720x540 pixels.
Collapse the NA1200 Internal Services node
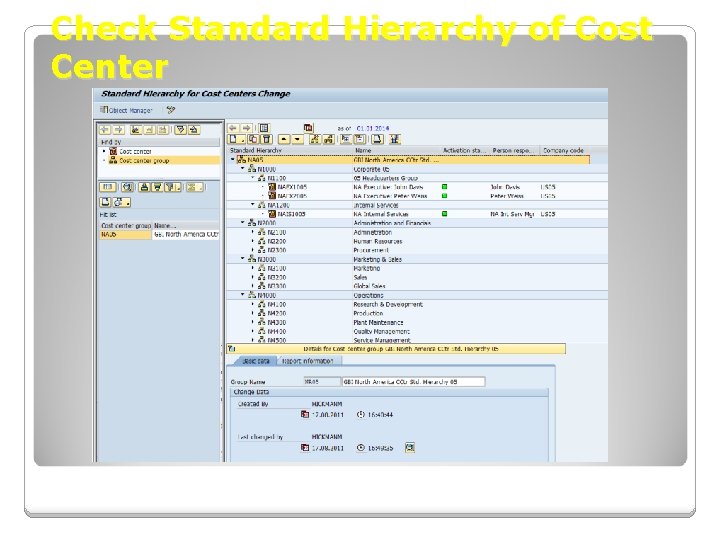click(x=253, y=205)
